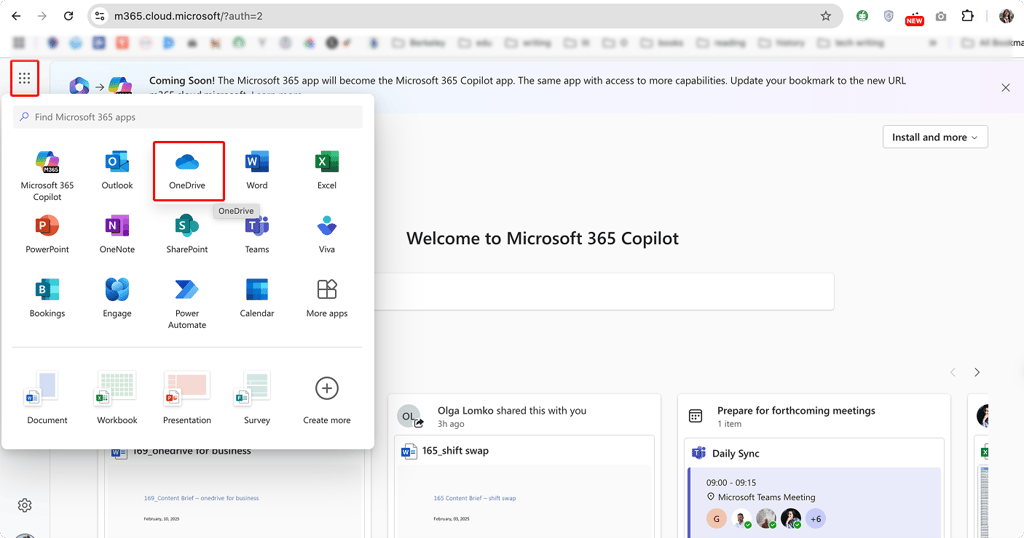
Task: Launch Power Automate app
Action: pyautogui.click(x=187, y=303)
